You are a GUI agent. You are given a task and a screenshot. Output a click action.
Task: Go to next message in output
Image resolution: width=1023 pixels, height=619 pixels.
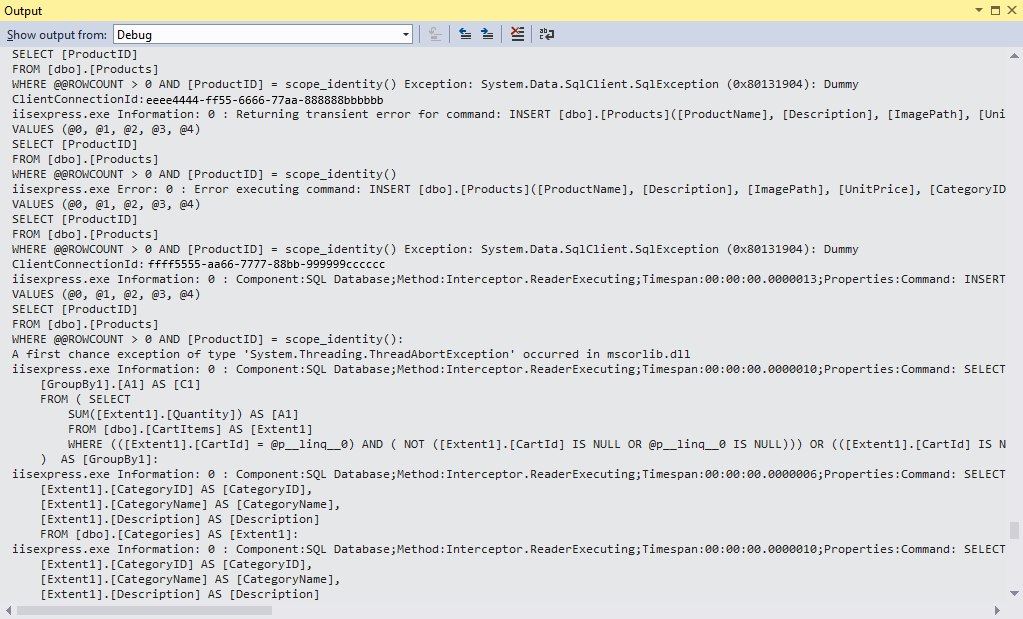pos(487,33)
